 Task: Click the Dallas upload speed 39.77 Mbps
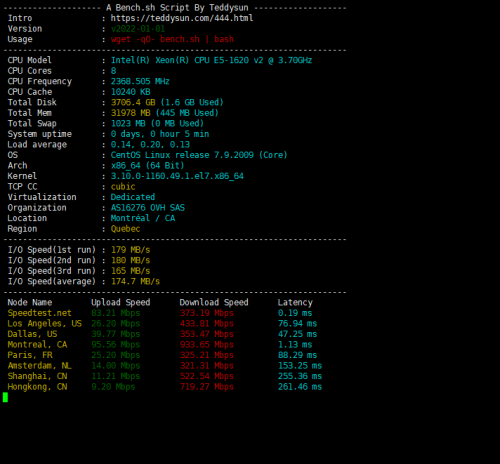tap(116, 334)
